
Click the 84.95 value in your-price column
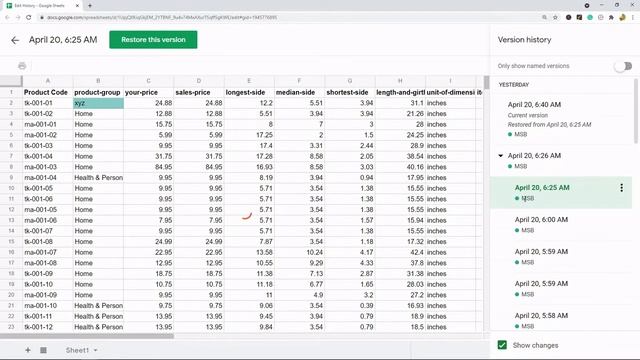[149, 167]
